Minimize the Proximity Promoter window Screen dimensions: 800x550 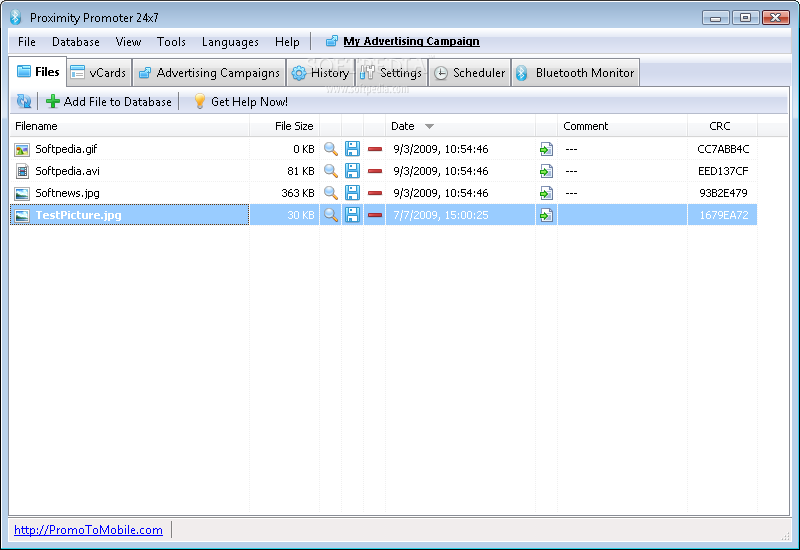point(715,18)
